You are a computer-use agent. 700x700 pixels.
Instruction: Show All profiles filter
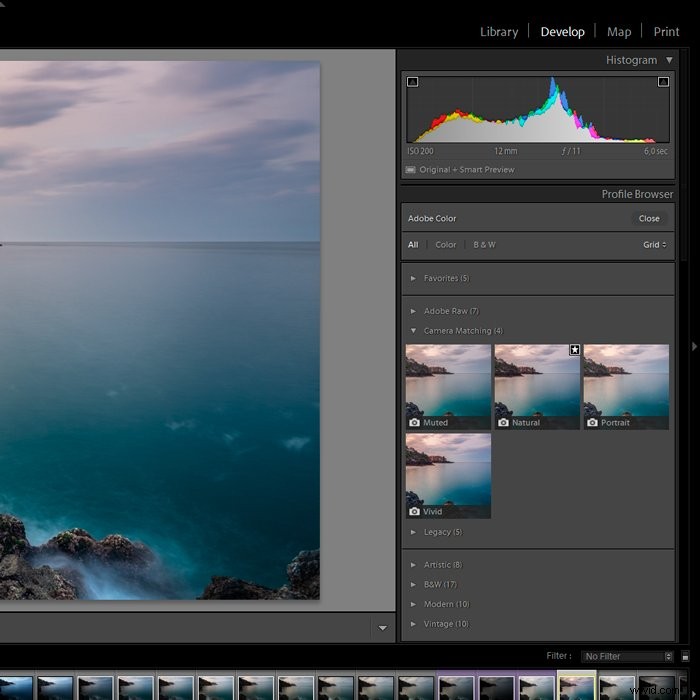(413, 245)
